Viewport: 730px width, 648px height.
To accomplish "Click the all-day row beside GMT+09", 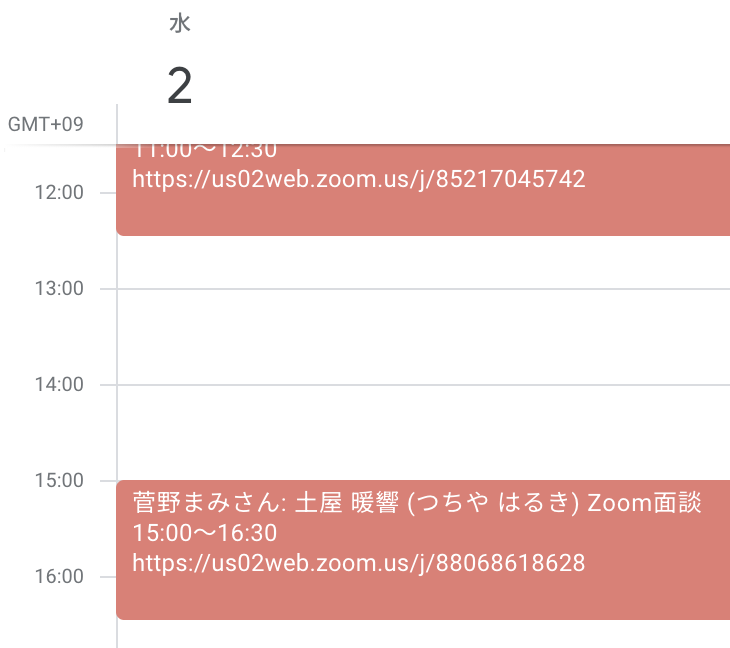I will (423, 124).
